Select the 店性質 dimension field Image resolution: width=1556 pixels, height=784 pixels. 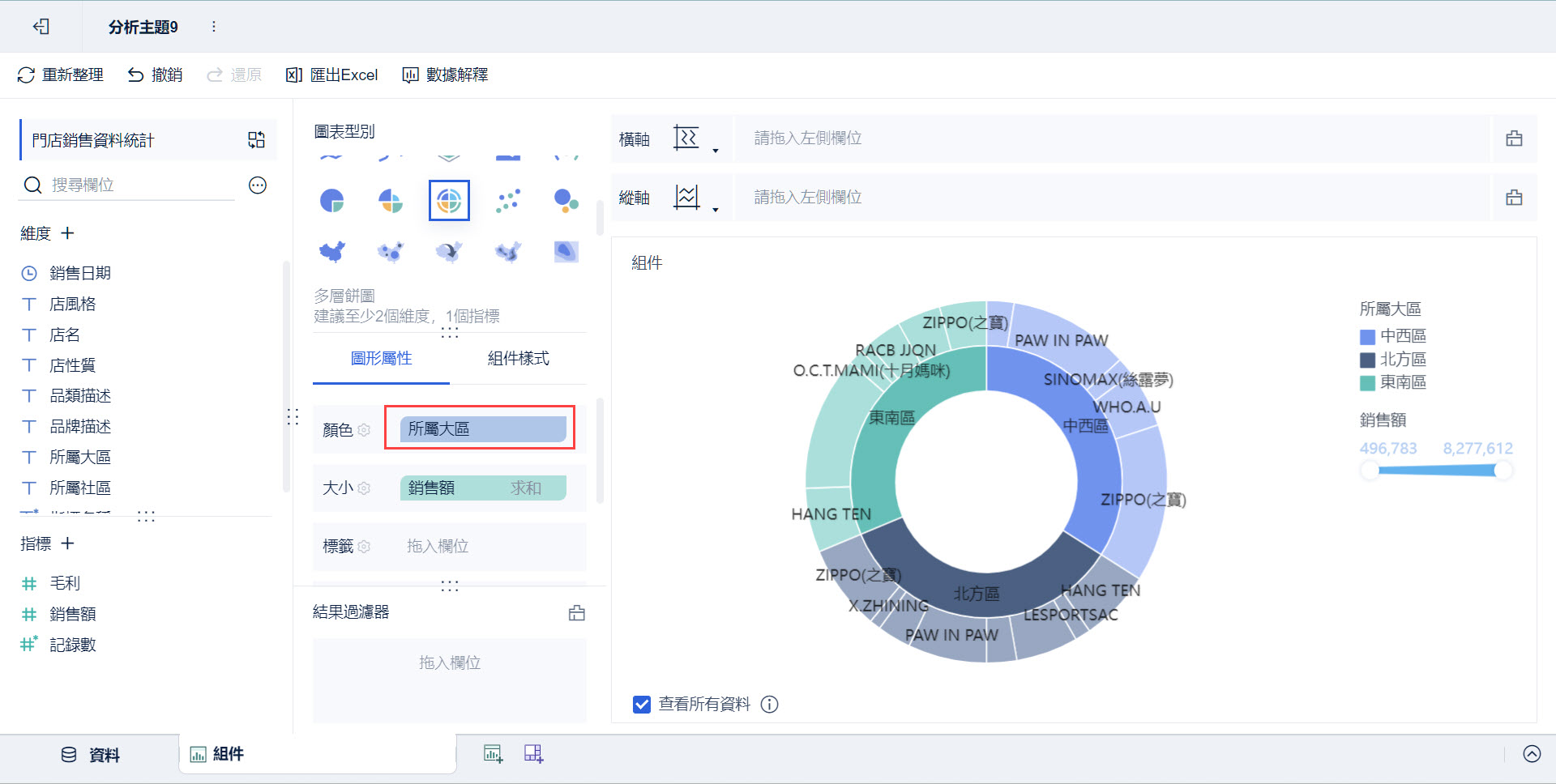[73, 366]
